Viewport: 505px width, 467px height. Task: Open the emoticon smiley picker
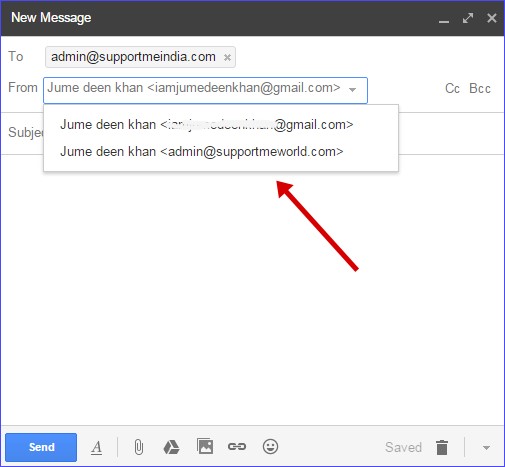(x=270, y=446)
